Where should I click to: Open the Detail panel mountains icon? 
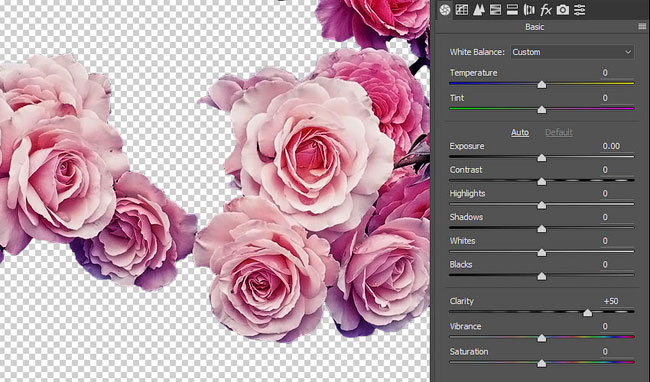479,10
